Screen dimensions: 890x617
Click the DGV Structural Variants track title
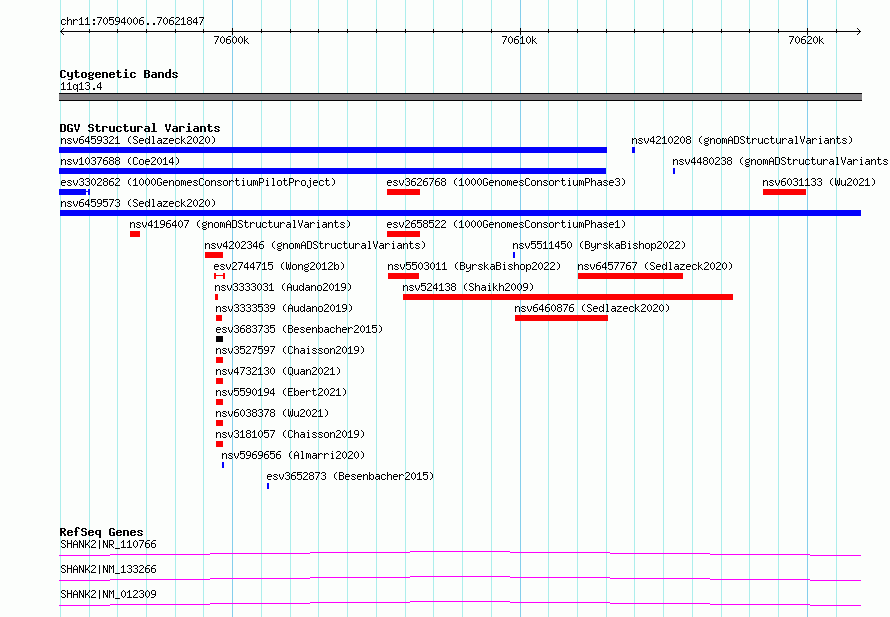[140, 128]
